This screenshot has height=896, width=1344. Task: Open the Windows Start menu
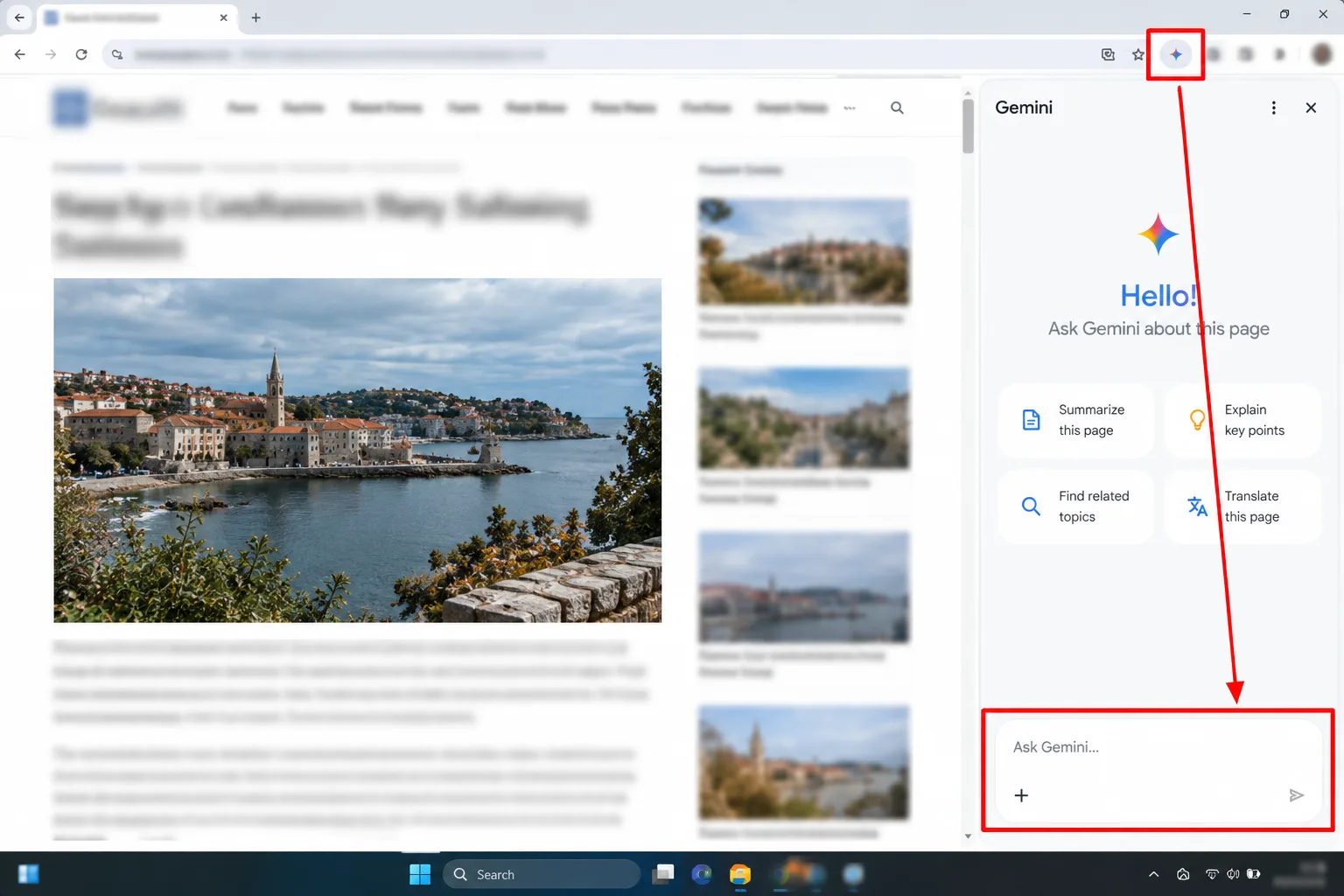(x=420, y=874)
